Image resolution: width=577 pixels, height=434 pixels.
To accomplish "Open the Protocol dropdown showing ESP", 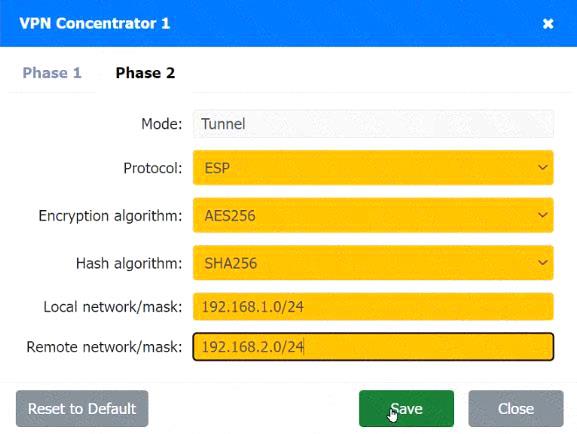I will point(373,167).
